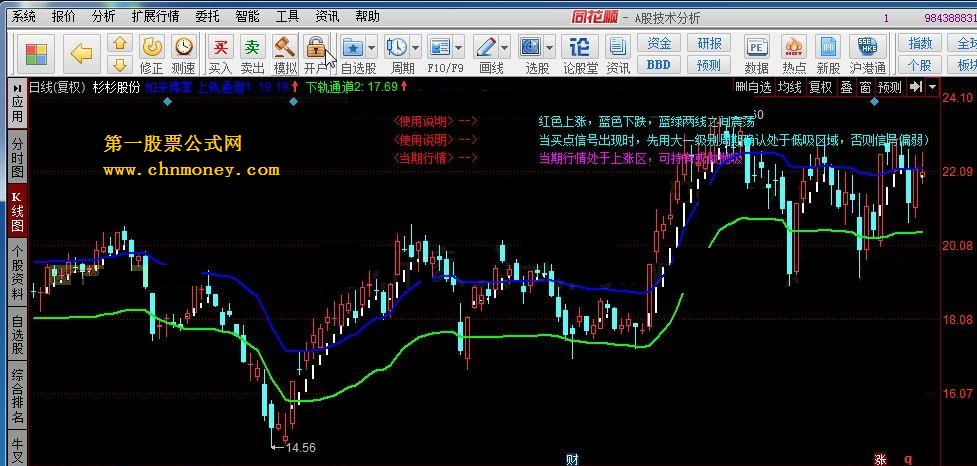Toggle the 窗 window option
The height and width of the screenshot is (466, 977).
(x=865, y=87)
